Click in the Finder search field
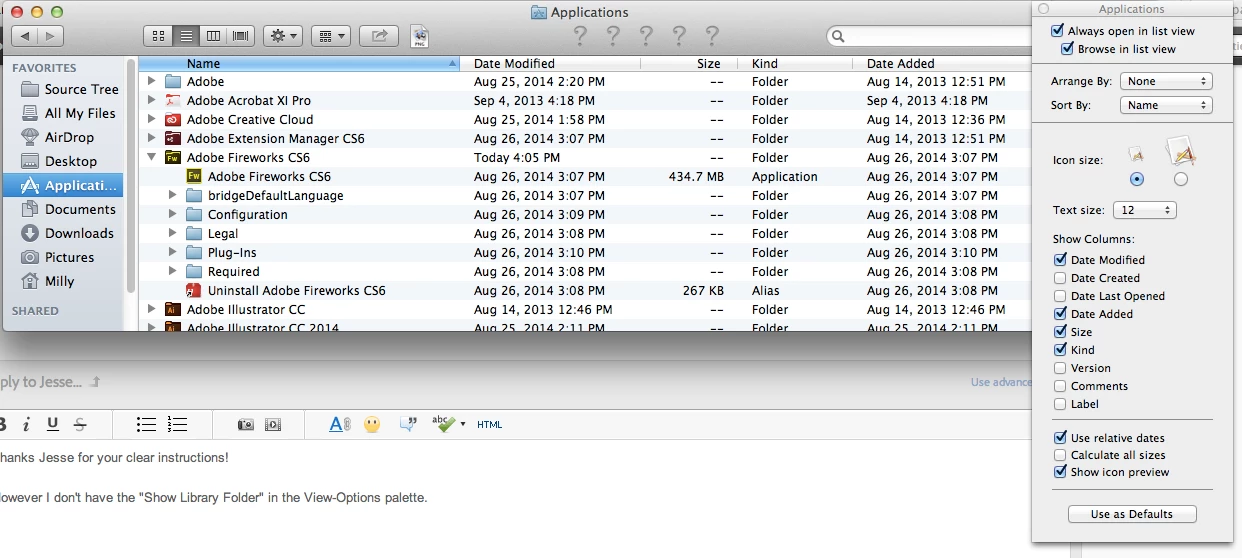This screenshot has height=558, width=1242. pos(930,36)
